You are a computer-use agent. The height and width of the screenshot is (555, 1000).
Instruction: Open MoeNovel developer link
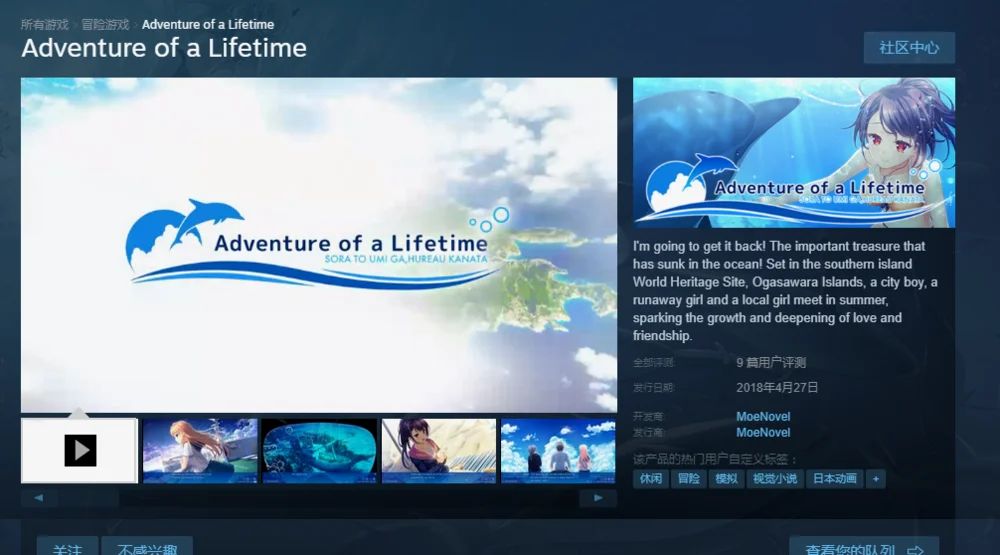[763, 417]
